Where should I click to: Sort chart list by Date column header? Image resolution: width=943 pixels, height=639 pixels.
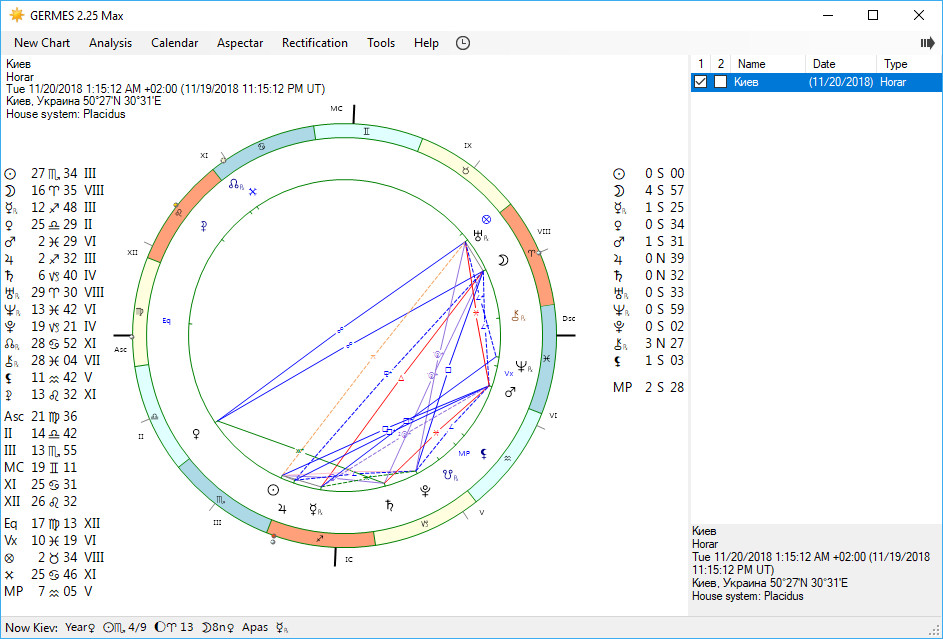point(841,64)
